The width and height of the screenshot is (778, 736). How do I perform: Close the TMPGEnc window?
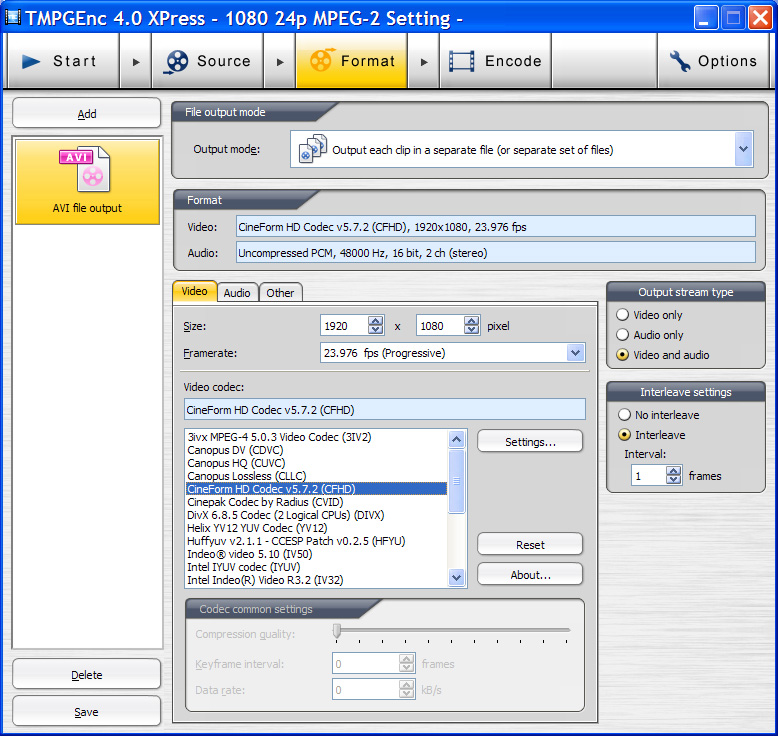coord(760,18)
